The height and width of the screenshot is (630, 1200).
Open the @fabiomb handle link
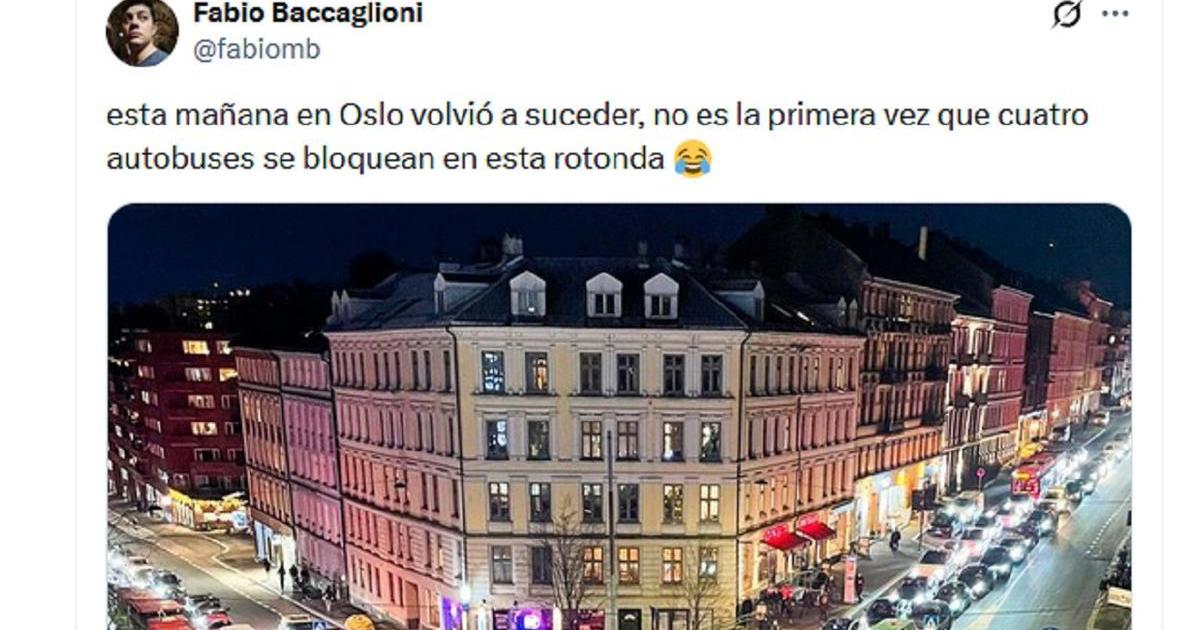click(256, 49)
